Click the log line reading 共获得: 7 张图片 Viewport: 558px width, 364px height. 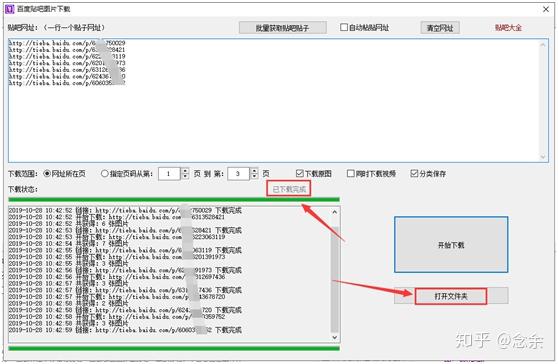(68, 243)
